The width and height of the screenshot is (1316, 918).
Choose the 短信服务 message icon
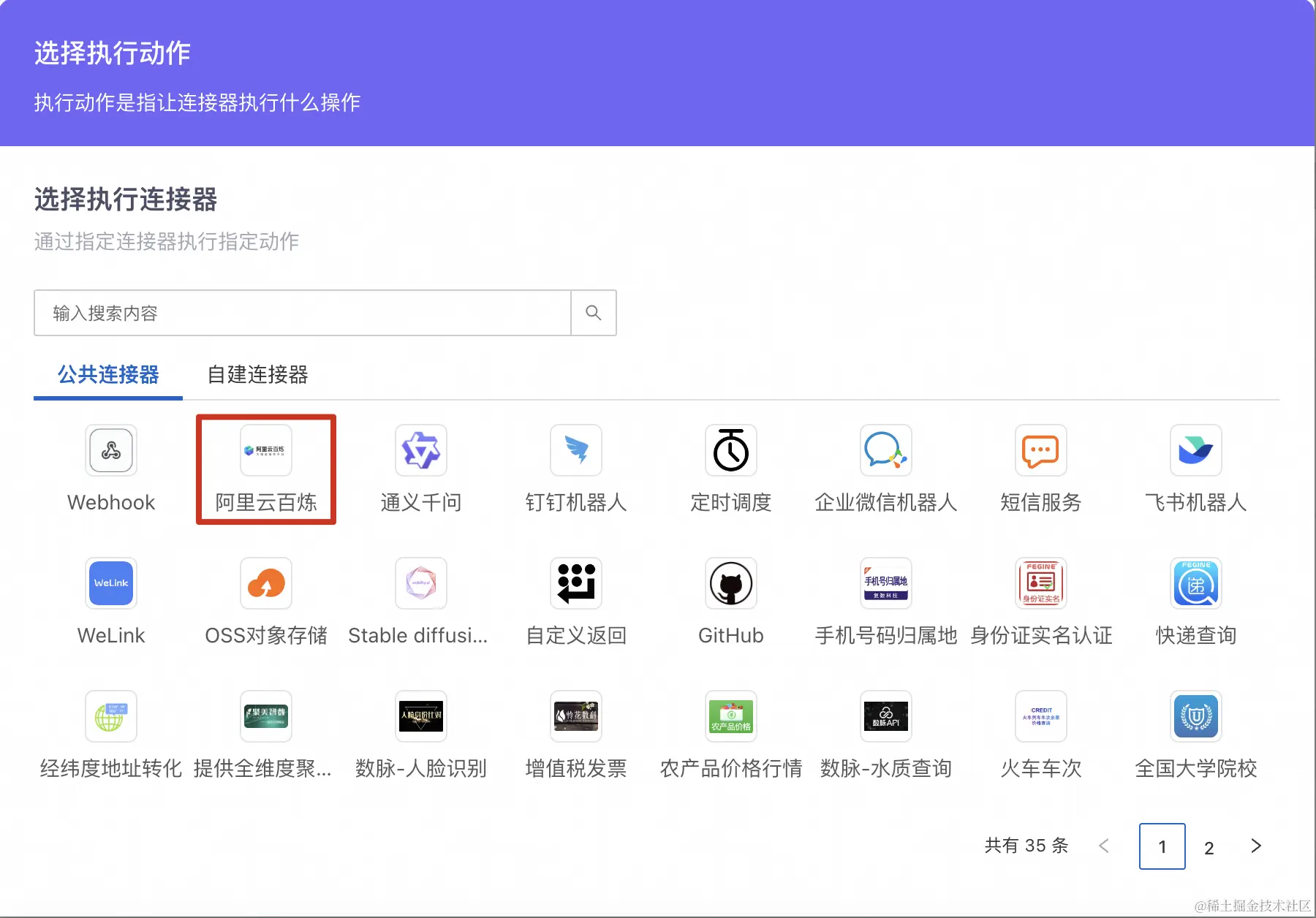pos(1041,450)
